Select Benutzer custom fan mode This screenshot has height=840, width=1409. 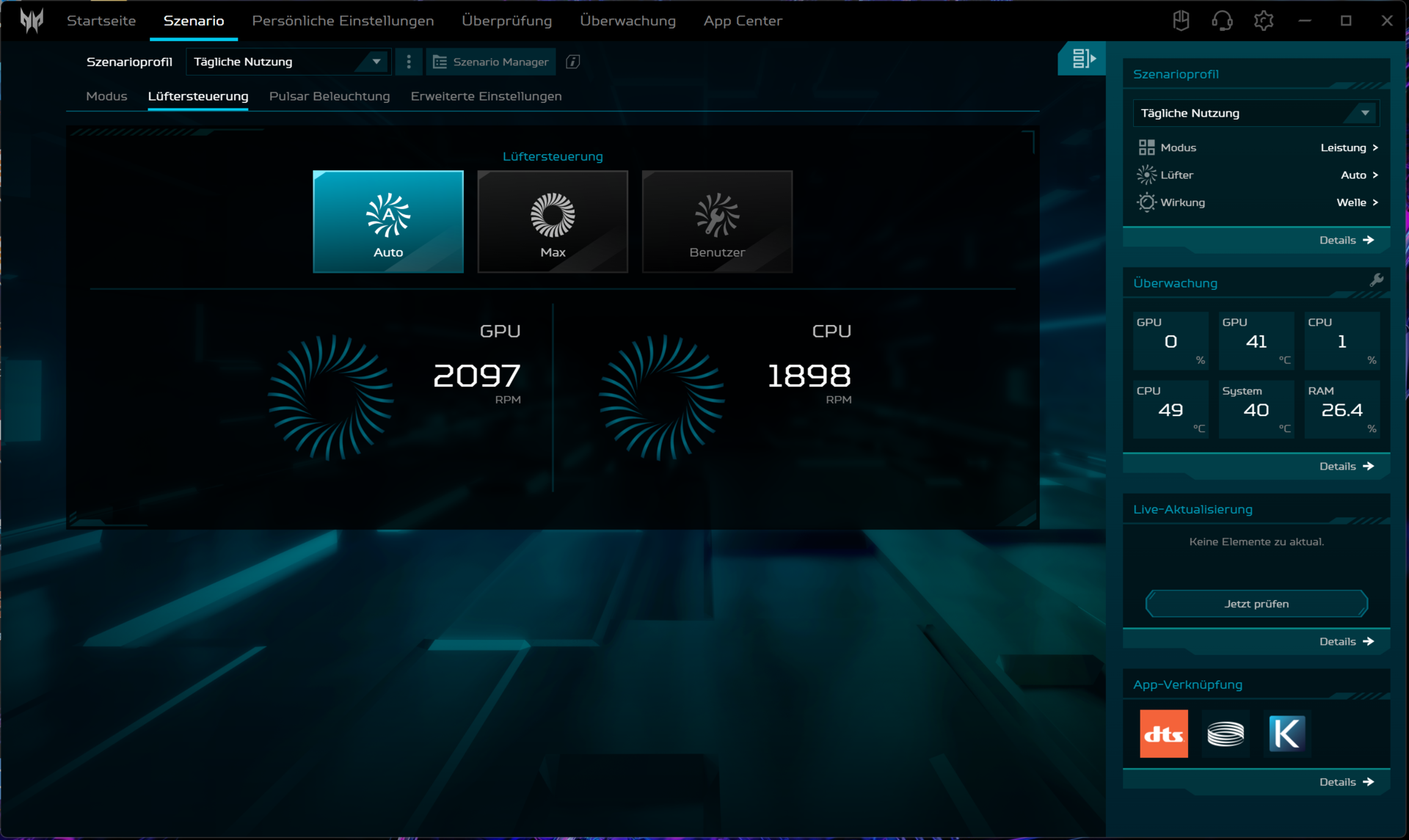[x=717, y=222]
